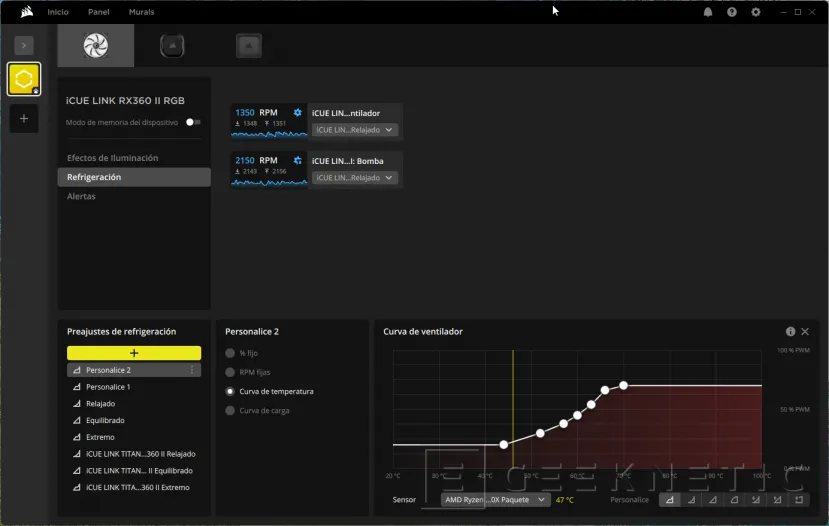Screen dimensions: 829x526
Task: Apply the fifth curve shape preset
Action: click(756, 500)
